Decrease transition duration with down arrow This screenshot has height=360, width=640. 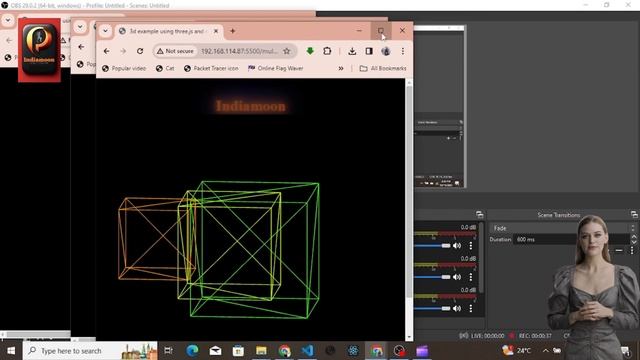633,242
